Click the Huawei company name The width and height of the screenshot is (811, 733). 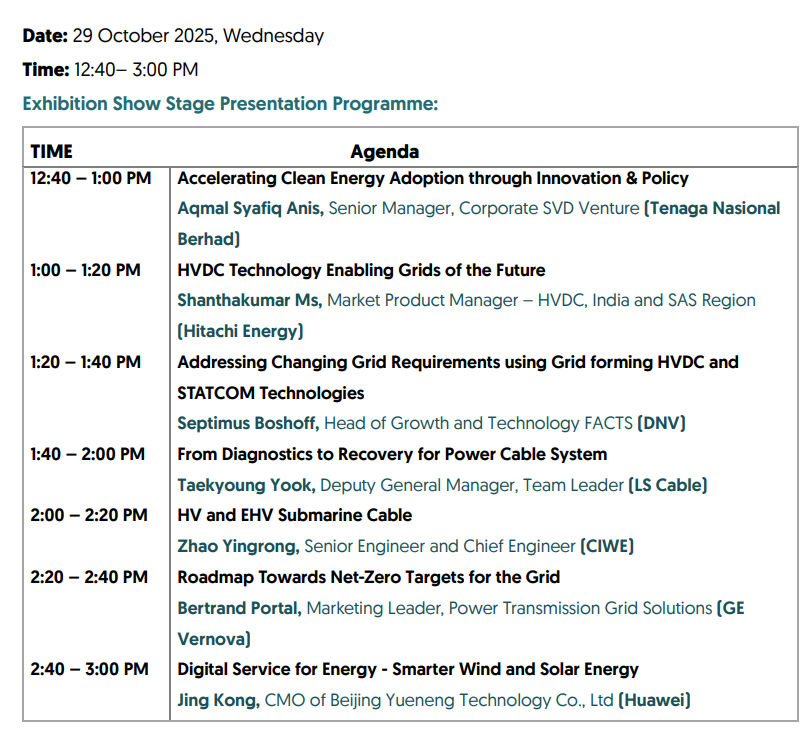coord(654,700)
